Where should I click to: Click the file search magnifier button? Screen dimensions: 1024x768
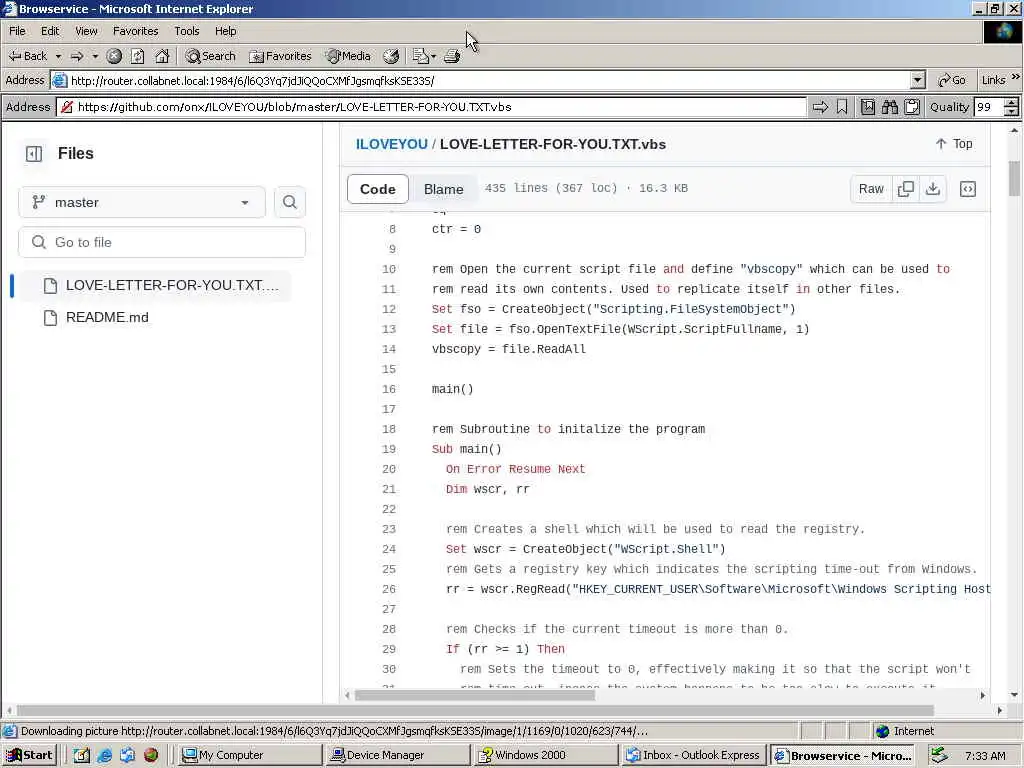coord(289,202)
